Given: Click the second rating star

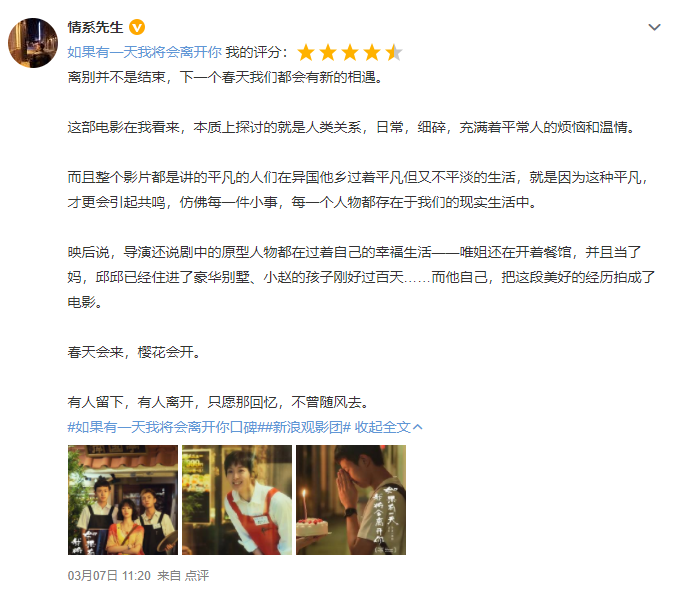Looking at the screenshot, I should point(328,52).
